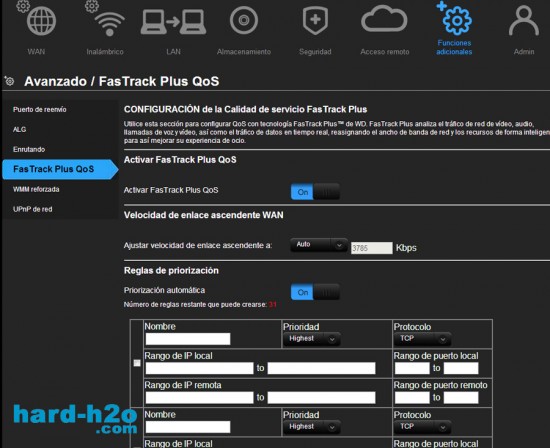Click first rule's Rango de IP local end field
550x448 pixels.
[x=321, y=368]
